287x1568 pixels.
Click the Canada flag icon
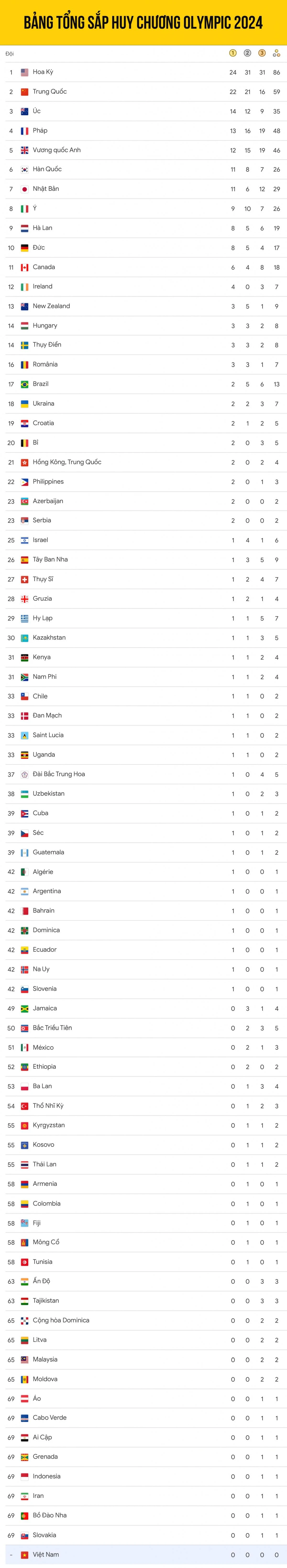[x=25, y=267]
